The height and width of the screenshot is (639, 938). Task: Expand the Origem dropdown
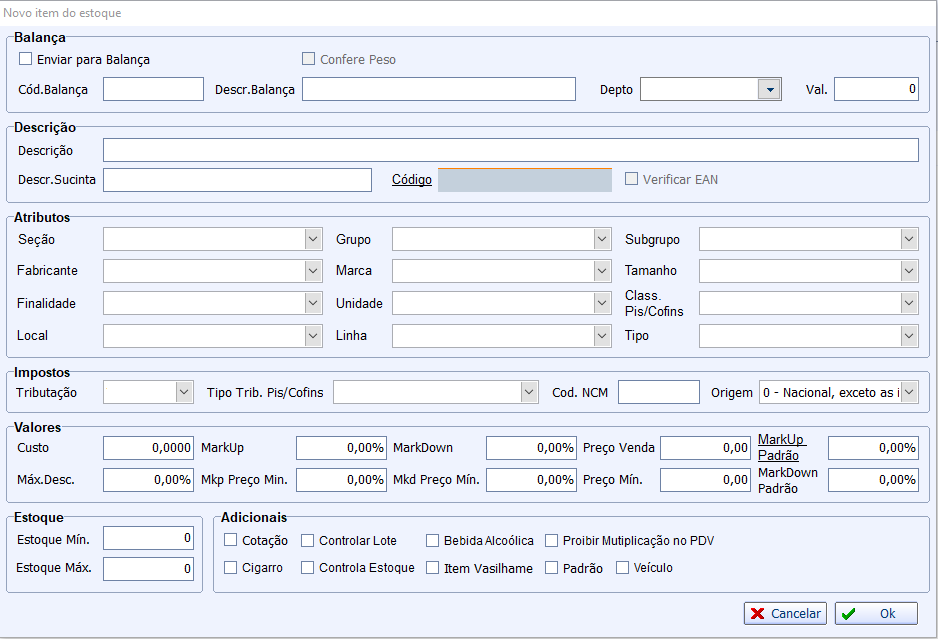(908, 392)
